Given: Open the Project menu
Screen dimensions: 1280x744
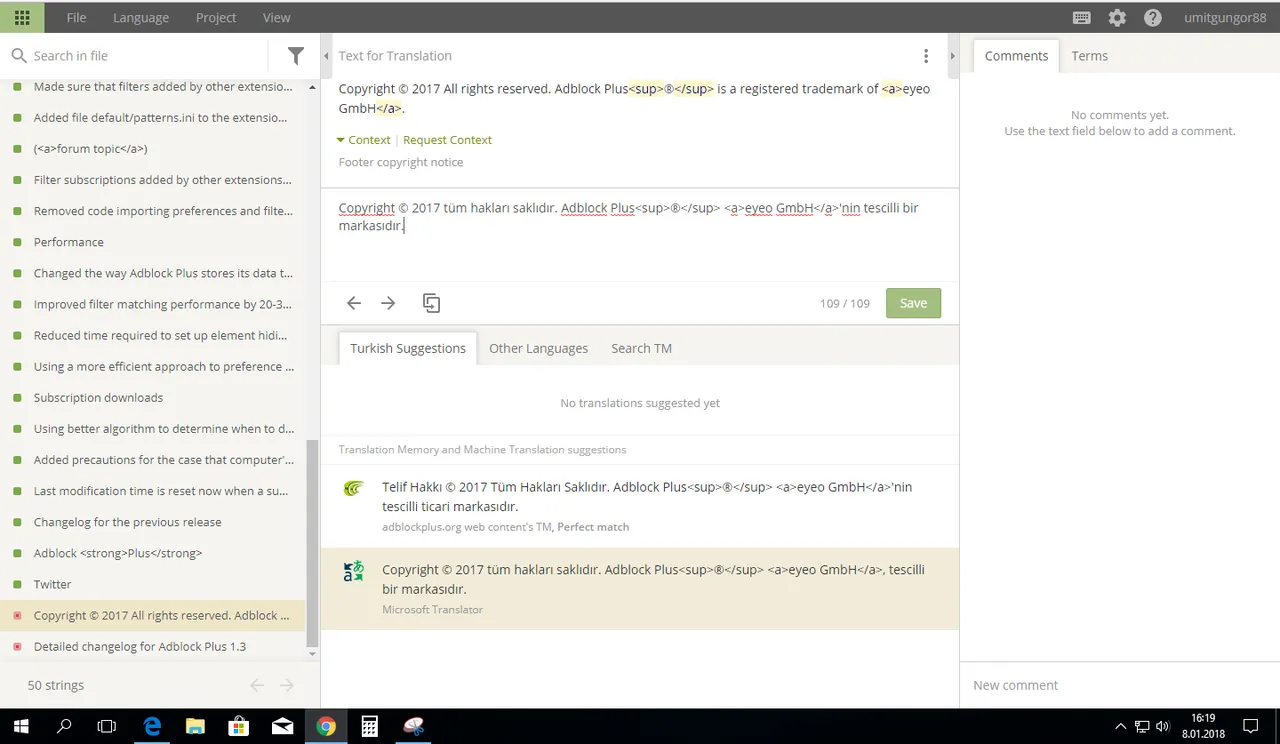Looking at the screenshot, I should [x=216, y=17].
